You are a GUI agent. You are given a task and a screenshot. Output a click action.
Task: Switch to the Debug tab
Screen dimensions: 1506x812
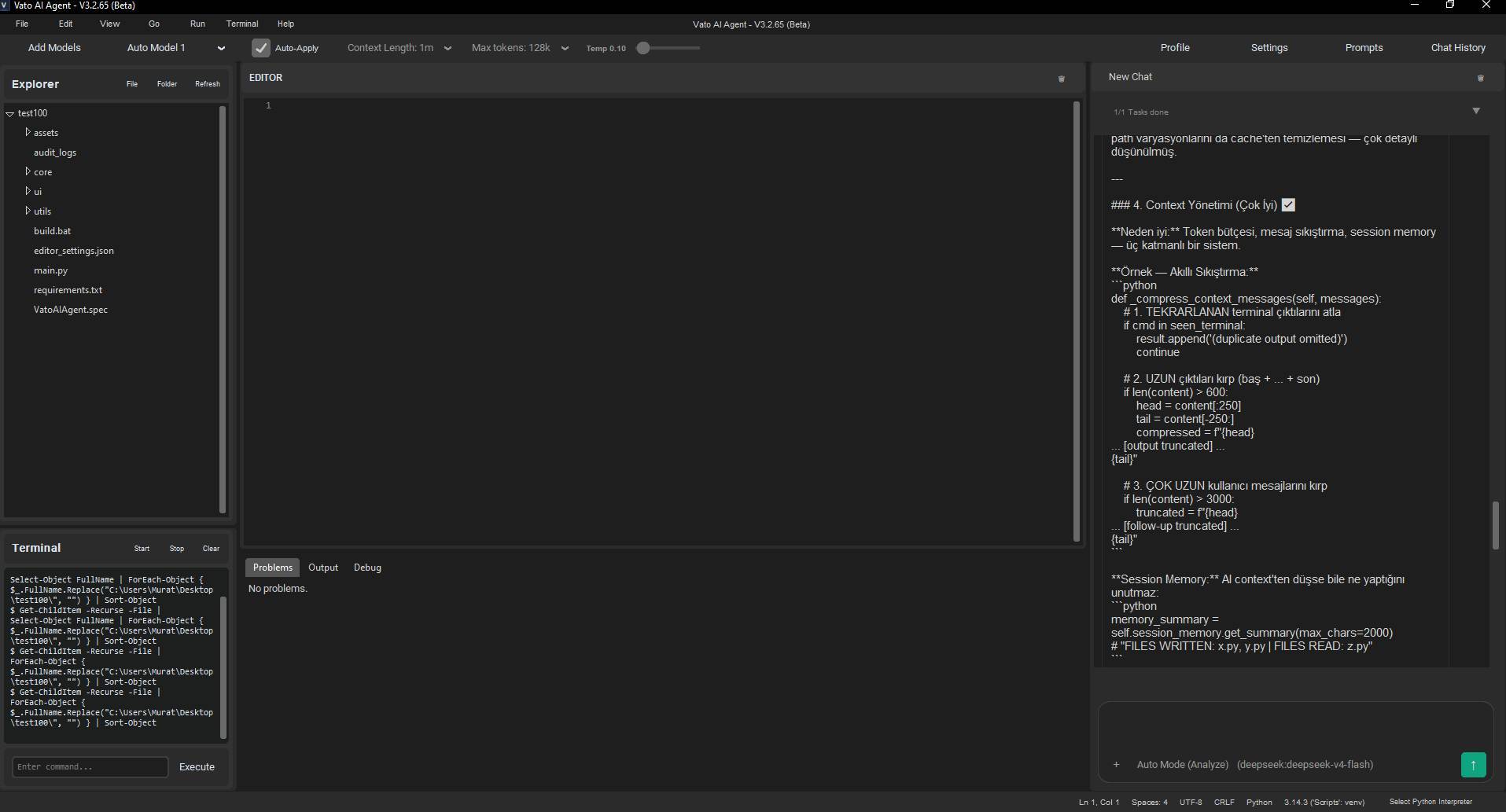[x=367, y=568]
